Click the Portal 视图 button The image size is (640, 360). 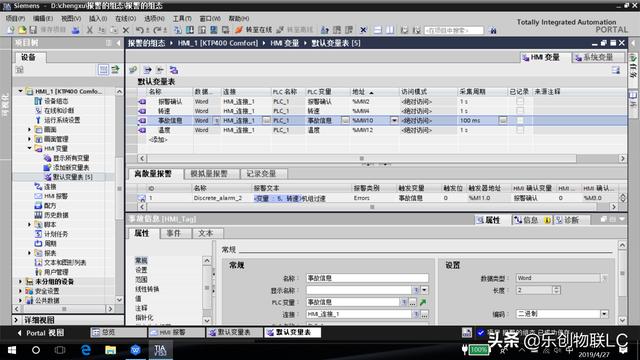(x=41, y=333)
